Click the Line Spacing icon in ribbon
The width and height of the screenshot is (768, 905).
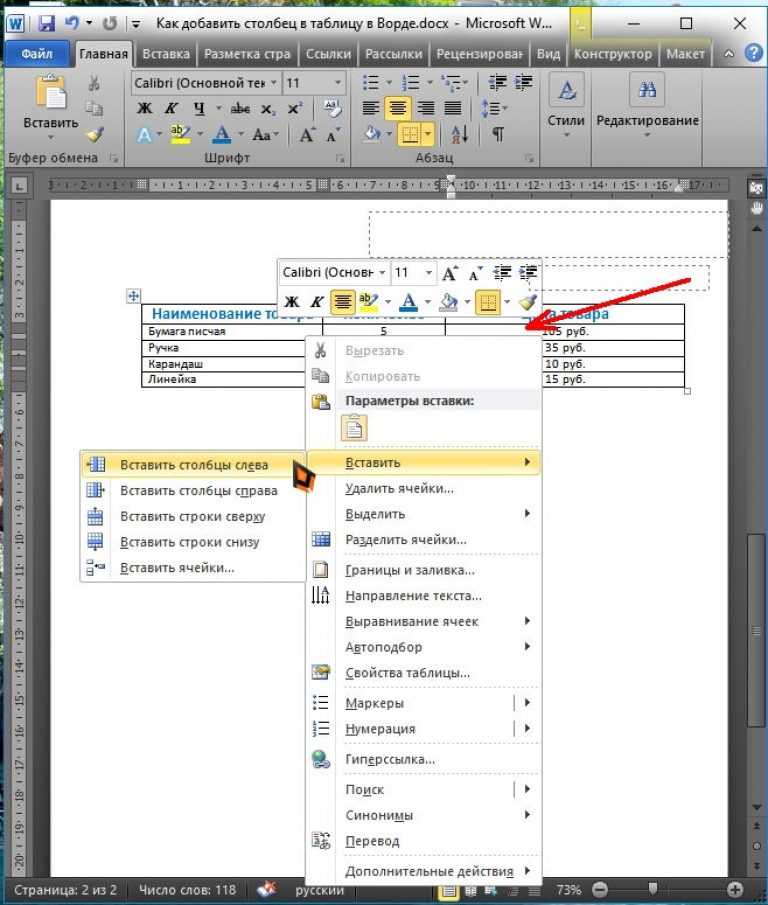491,108
